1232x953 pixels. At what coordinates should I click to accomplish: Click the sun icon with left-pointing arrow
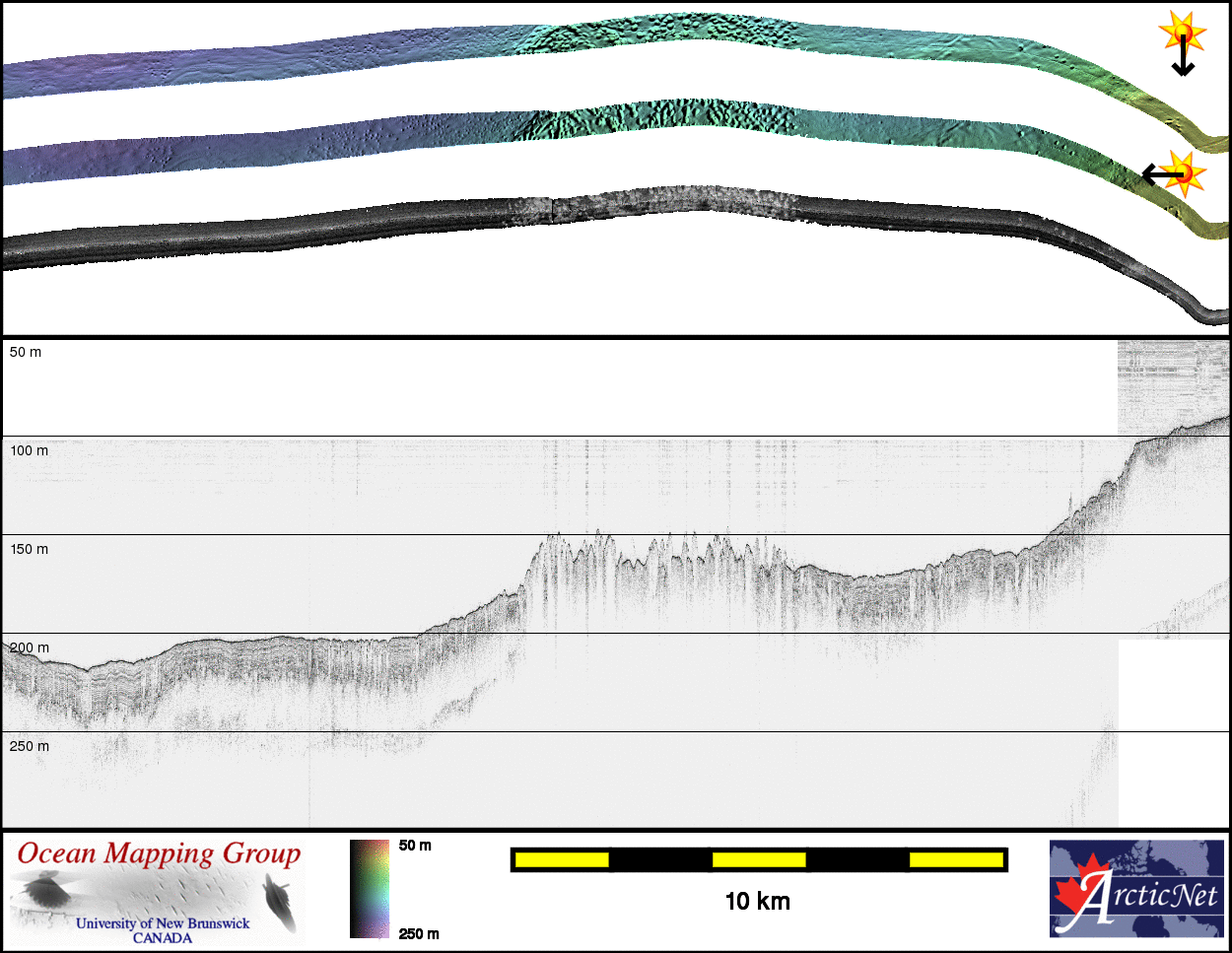click(x=1188, y=172)
